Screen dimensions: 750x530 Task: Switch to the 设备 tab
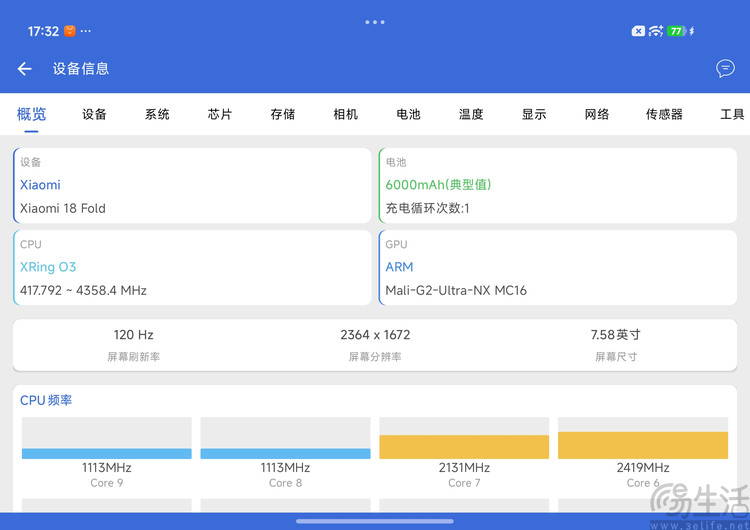pos(94,114)
